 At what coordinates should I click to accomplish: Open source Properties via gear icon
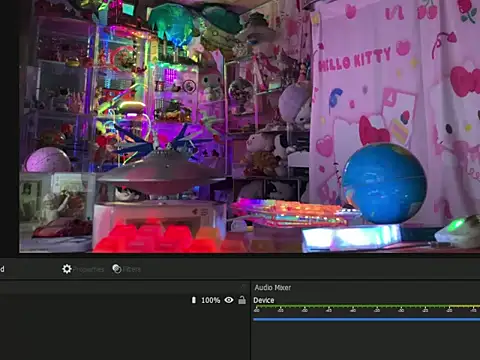(67, 269)
